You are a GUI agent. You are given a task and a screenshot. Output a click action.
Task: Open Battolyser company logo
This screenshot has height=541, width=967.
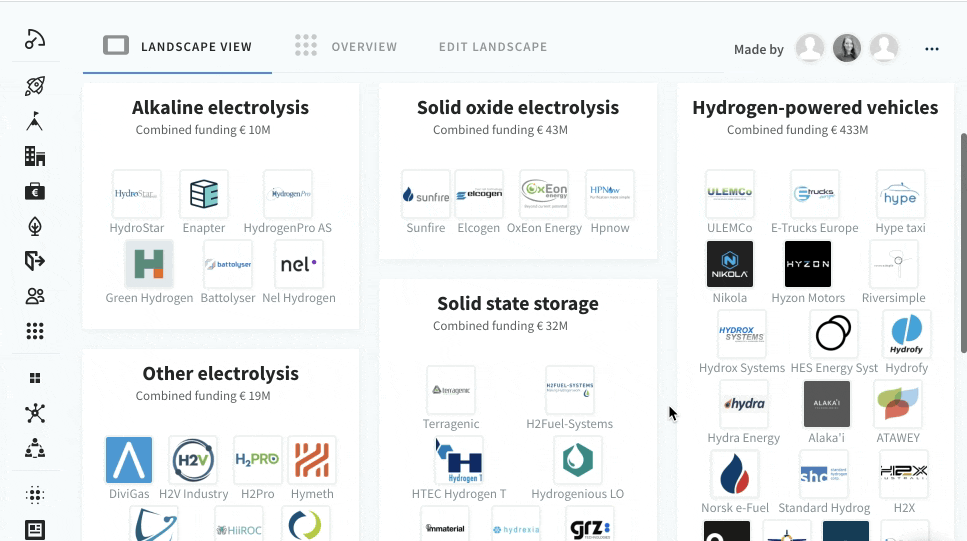tap(228, 264)
